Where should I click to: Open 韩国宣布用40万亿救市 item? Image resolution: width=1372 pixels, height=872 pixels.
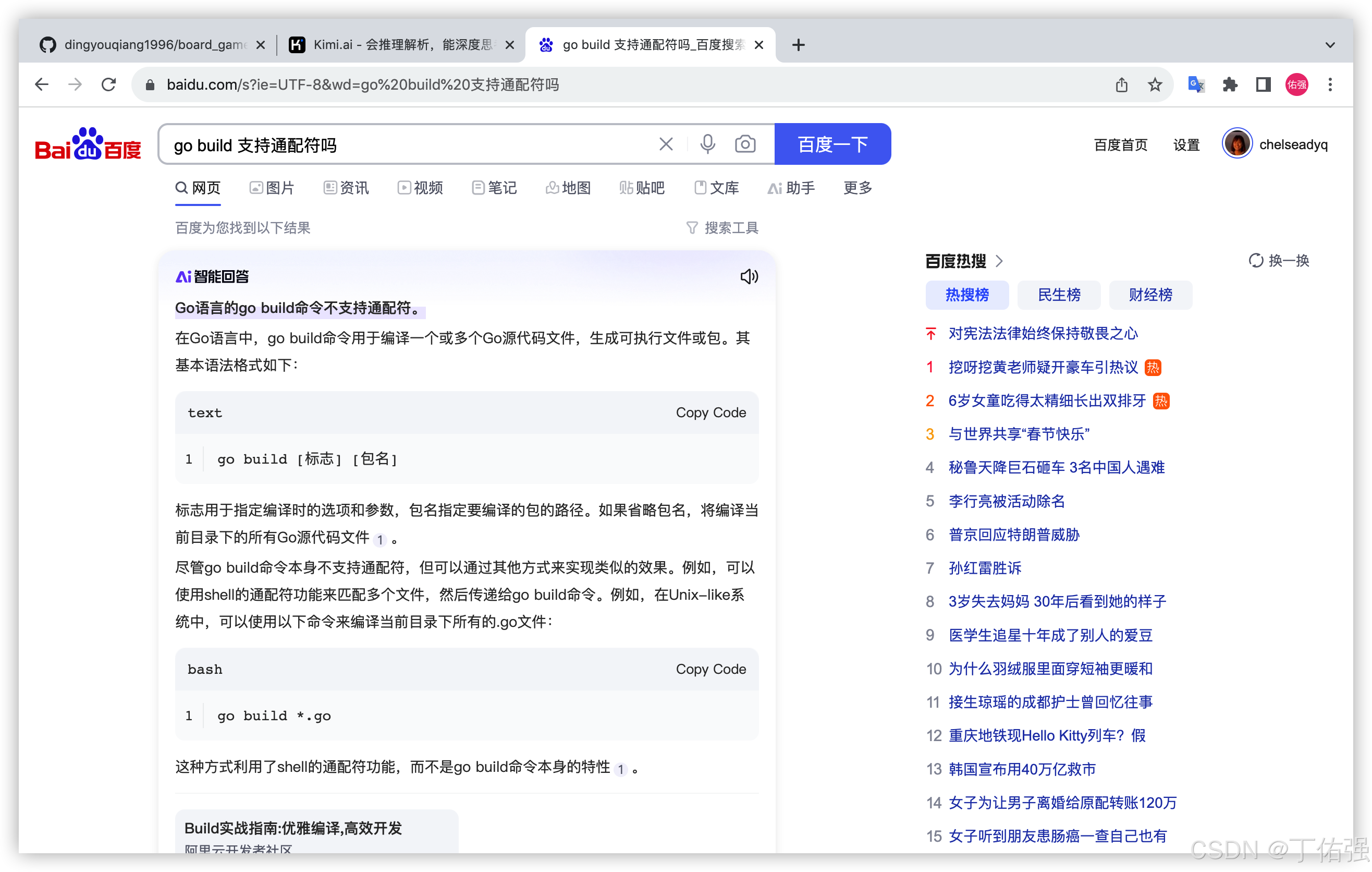(1022, 769)
